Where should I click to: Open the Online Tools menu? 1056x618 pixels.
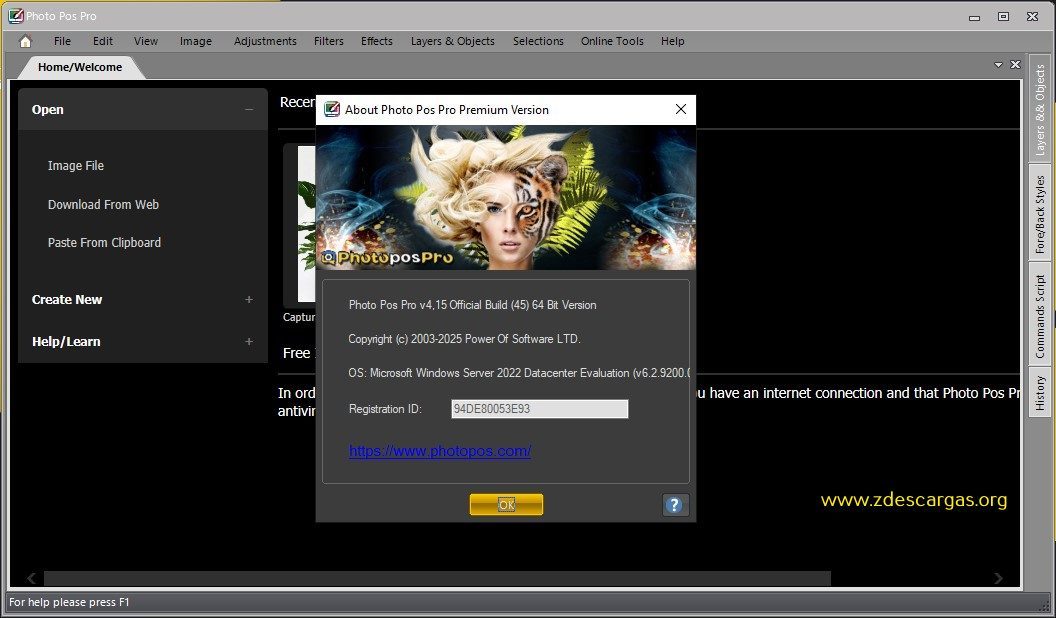(x=612, y=41)
